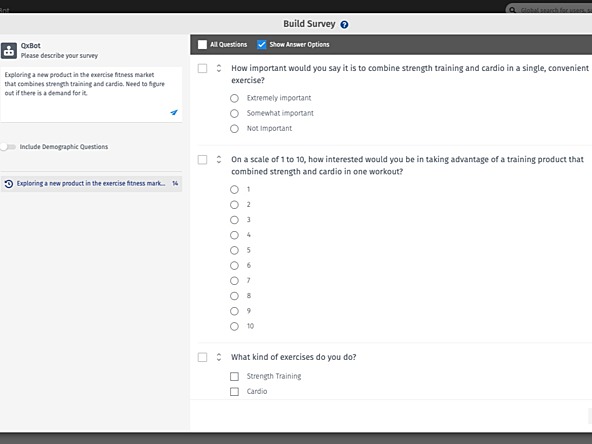Select rating 5 radio button
The image size is (592, 444).
(234, 250)
